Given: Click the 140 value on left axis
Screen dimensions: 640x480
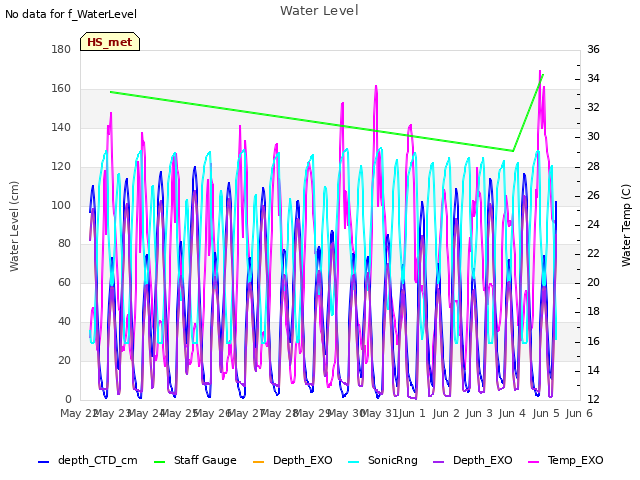Looking at the screenshot, I should coord(61,128).
